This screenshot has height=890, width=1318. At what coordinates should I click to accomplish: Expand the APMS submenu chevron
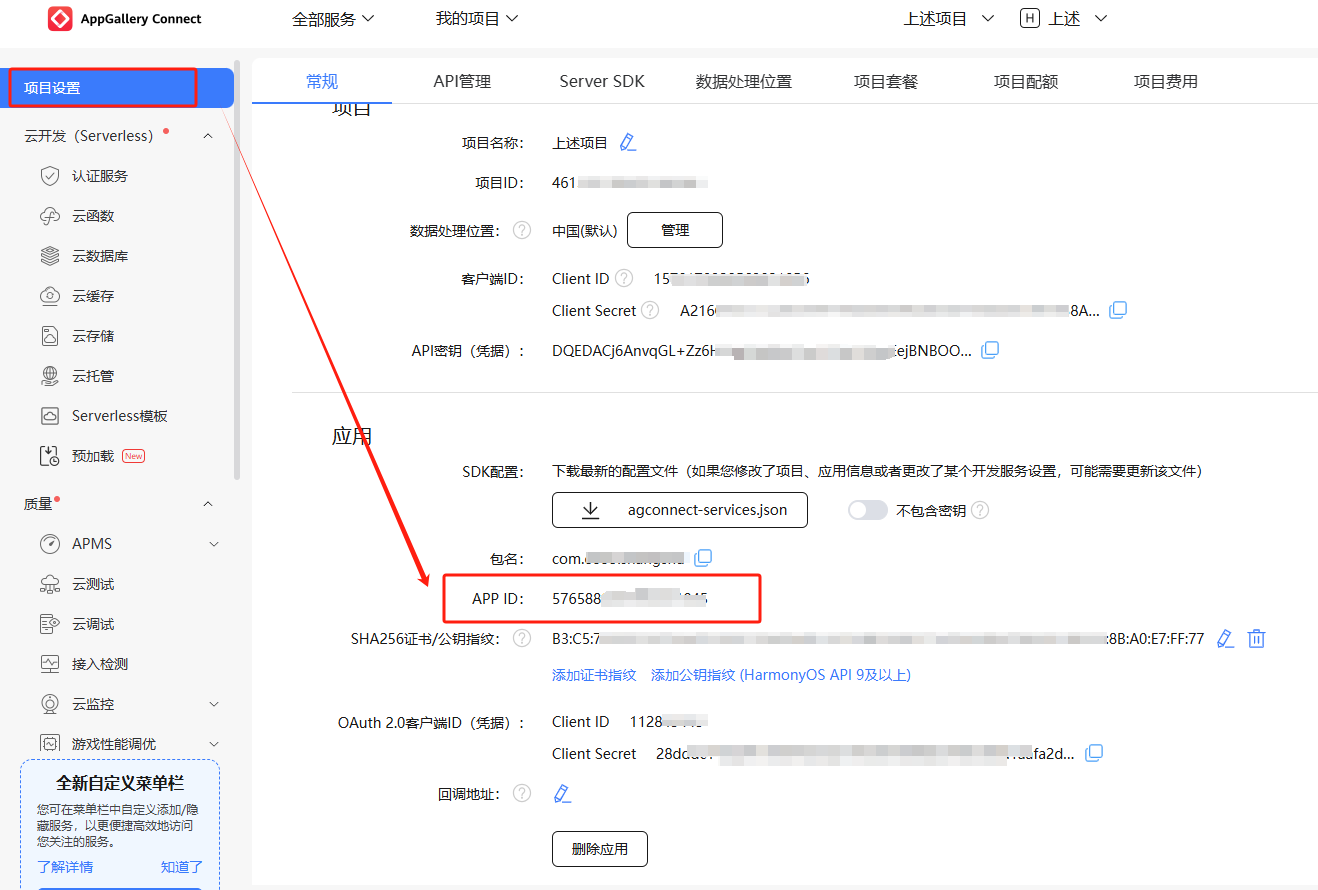coord(213,544)
